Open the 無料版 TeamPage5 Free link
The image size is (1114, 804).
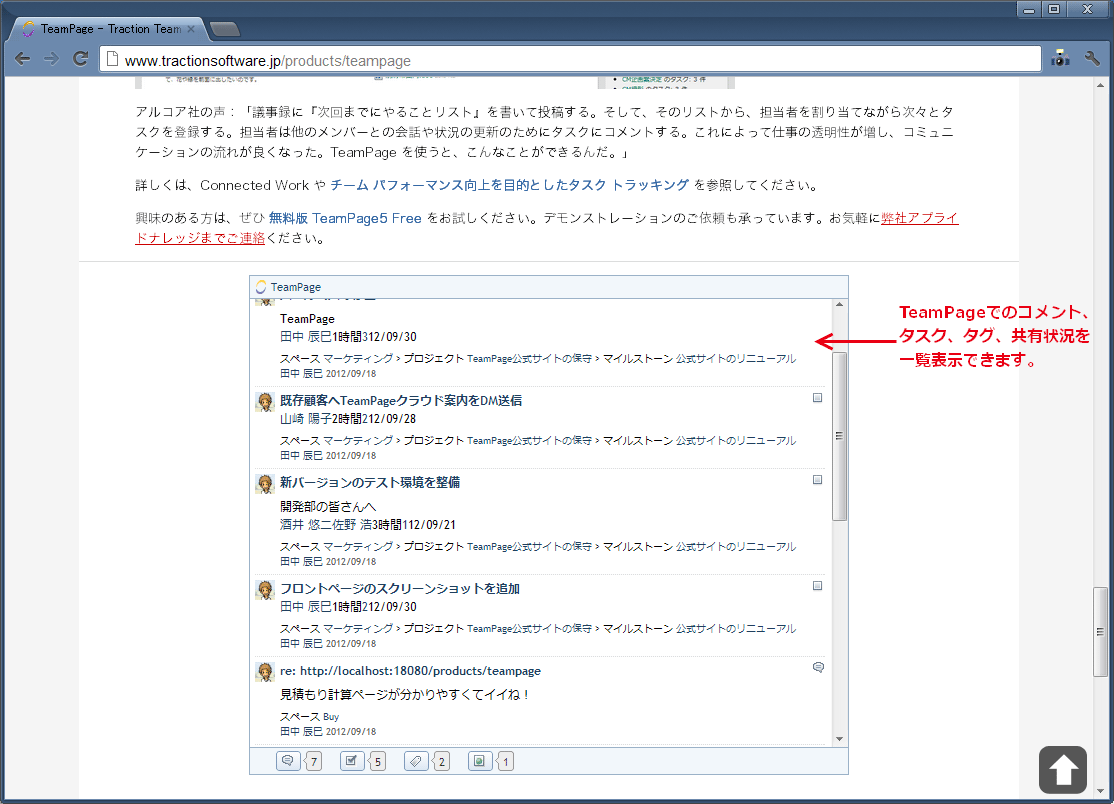tap(345, 218)
